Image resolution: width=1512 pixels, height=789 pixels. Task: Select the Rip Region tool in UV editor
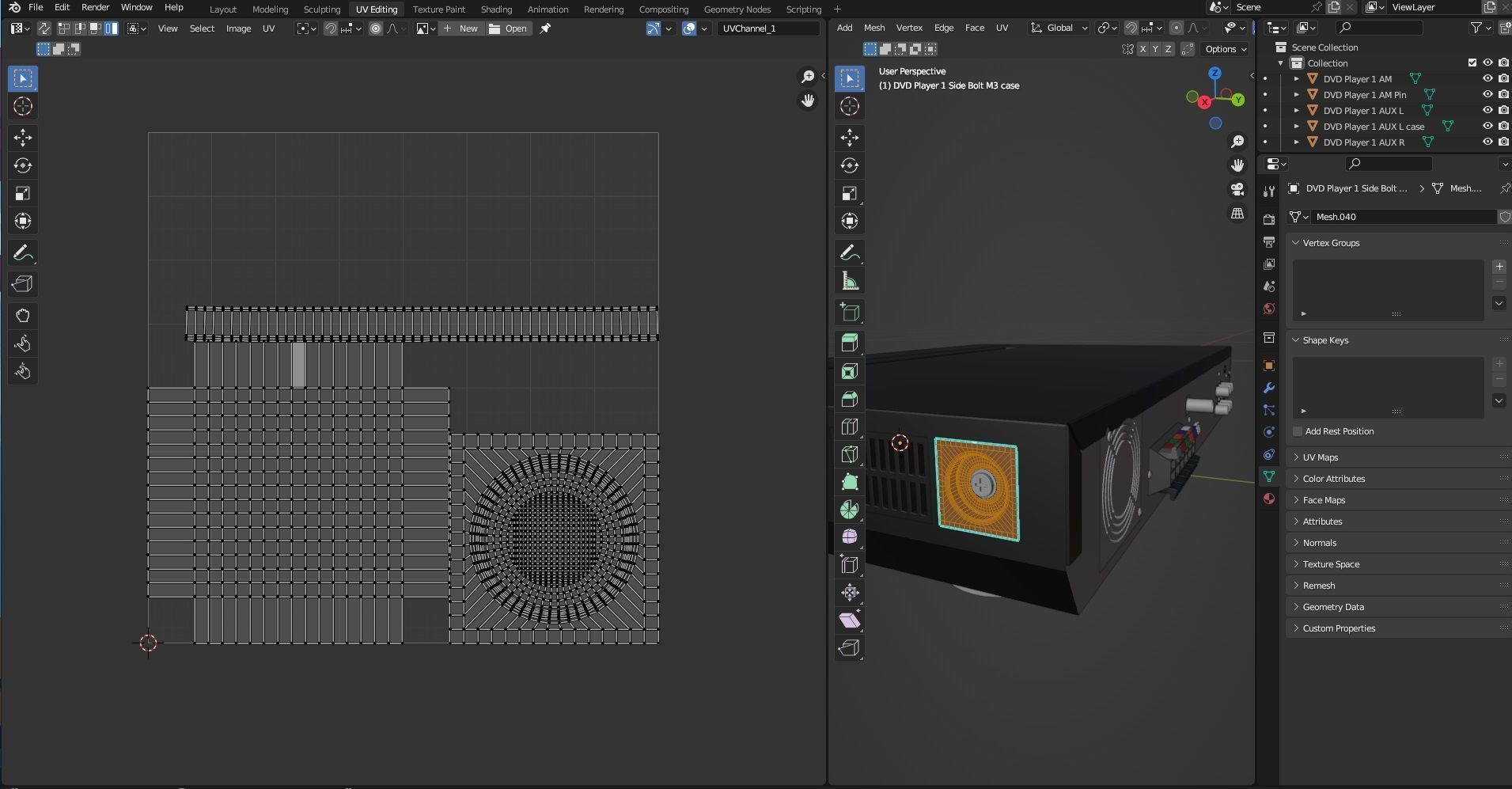(x=23, y=284)
